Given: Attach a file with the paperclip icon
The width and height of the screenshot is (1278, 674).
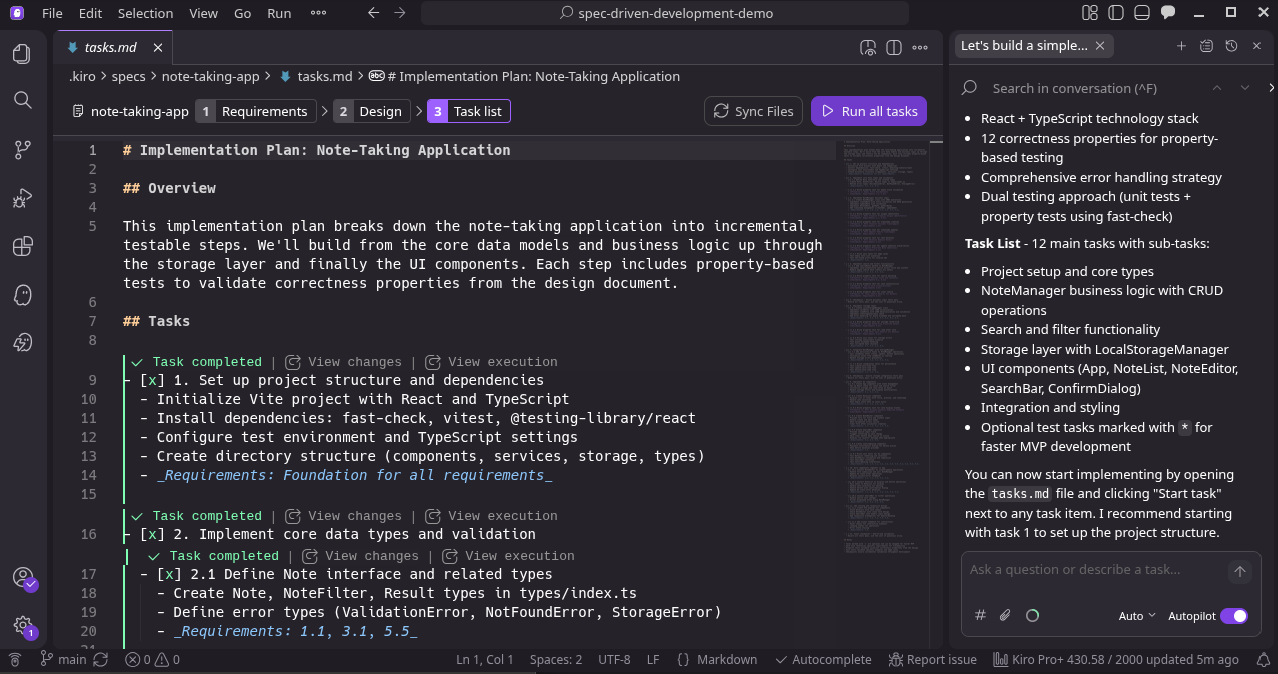Looking at the screenshot, I should pos(1005,615).
